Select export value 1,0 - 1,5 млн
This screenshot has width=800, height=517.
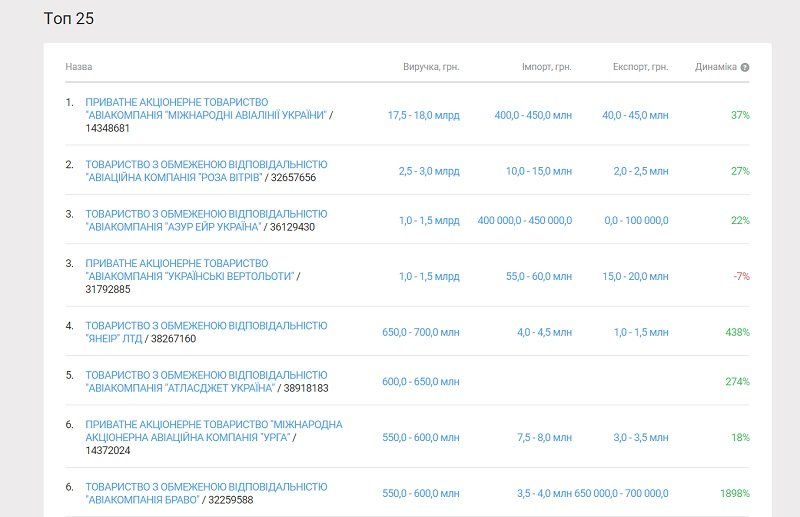pyautogui.click(x=641, y=332)
